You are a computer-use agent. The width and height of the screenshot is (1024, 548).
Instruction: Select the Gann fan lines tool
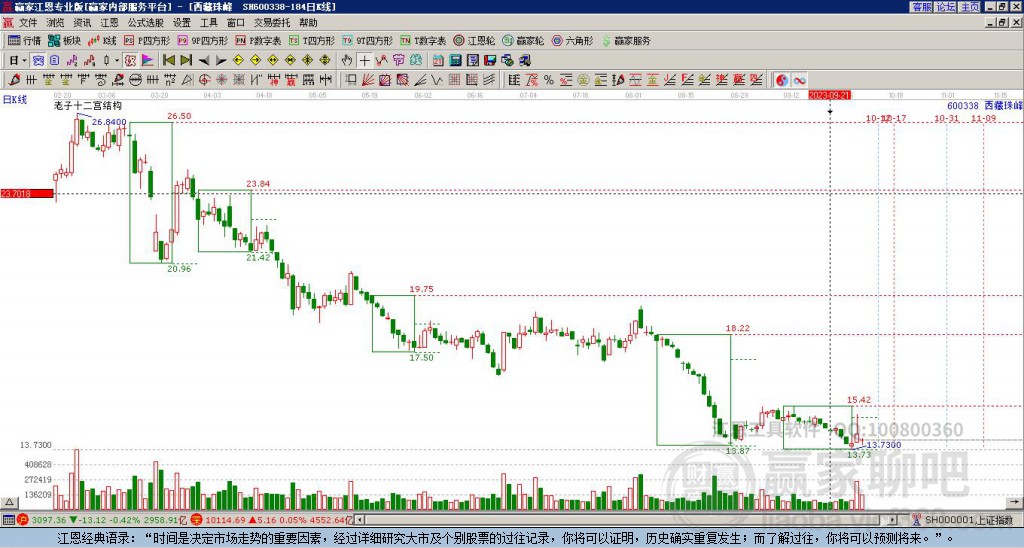pos(367,80)
